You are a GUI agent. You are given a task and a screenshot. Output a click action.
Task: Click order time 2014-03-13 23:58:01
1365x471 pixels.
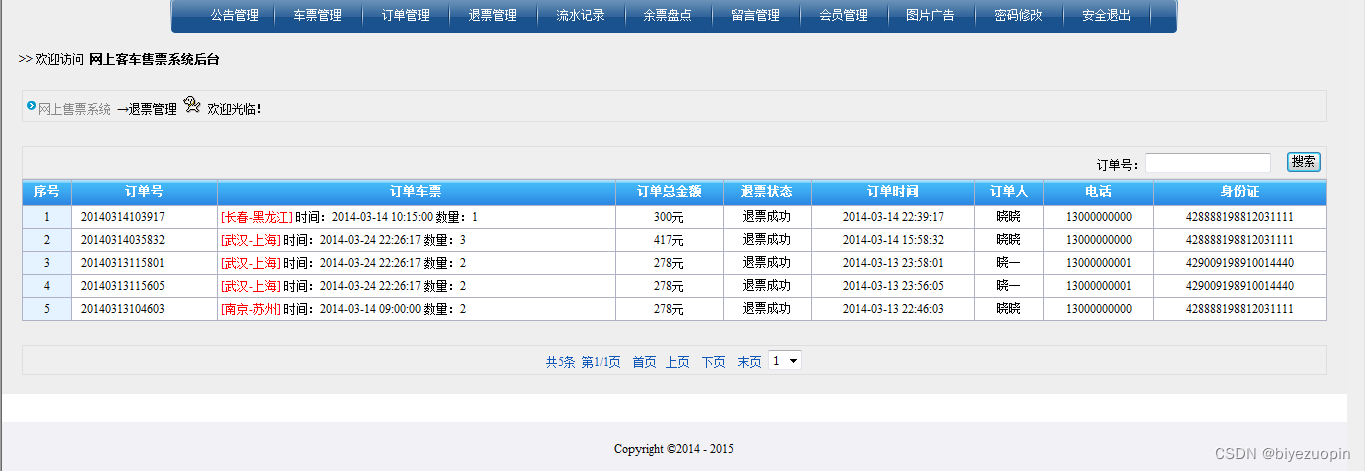click(893, 263)
